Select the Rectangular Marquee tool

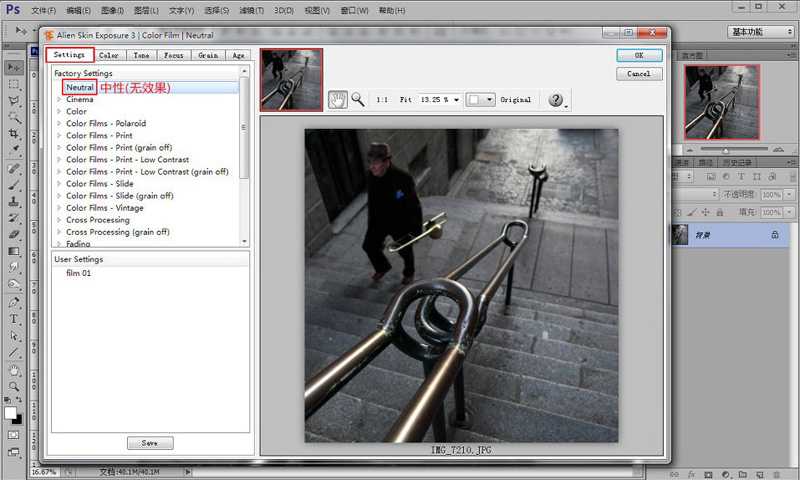(x=14, y=84)
